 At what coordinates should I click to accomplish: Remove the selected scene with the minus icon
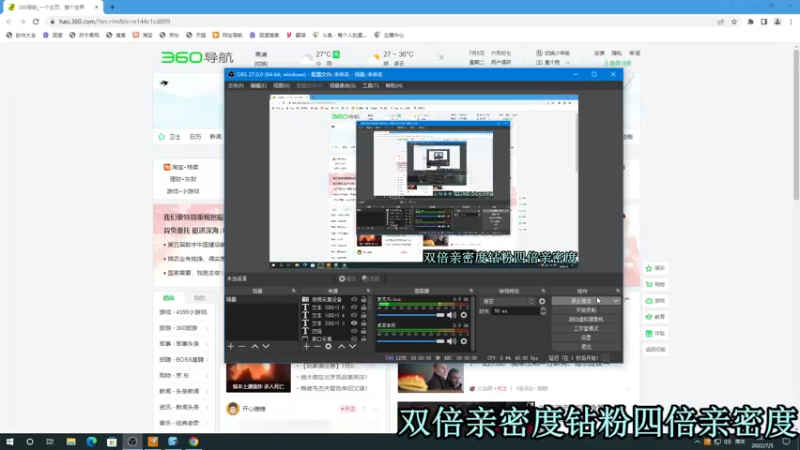point(242,346)
